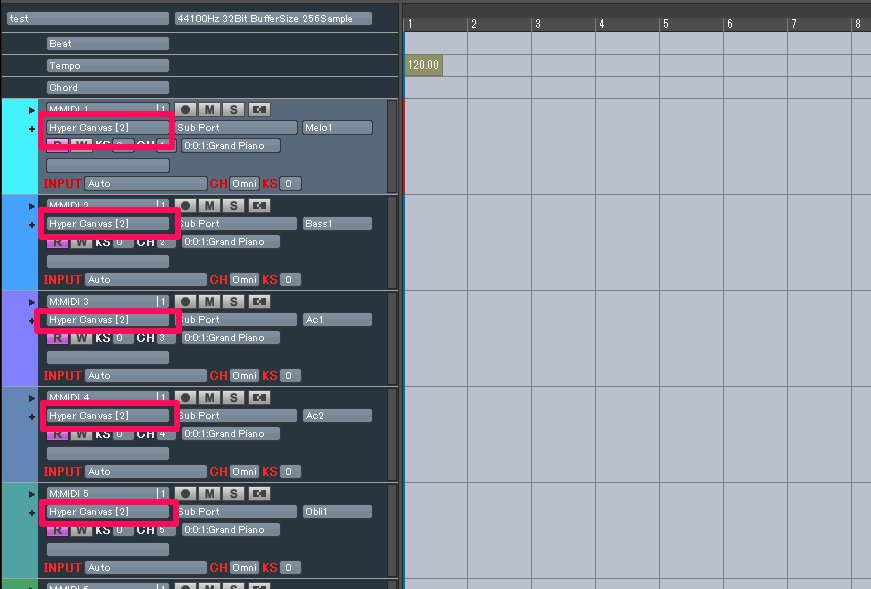The width and height of the screenshot is (871, 589).
Task: Enable automation Read (R) on MIDI 3
Action: tap(58, 338)
